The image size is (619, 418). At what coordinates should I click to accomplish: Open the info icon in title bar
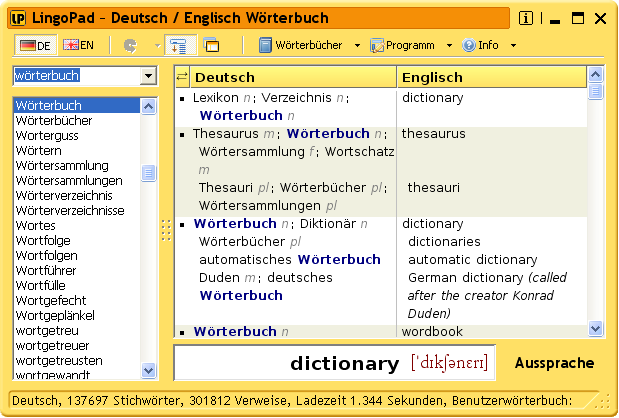coord(525,18)
